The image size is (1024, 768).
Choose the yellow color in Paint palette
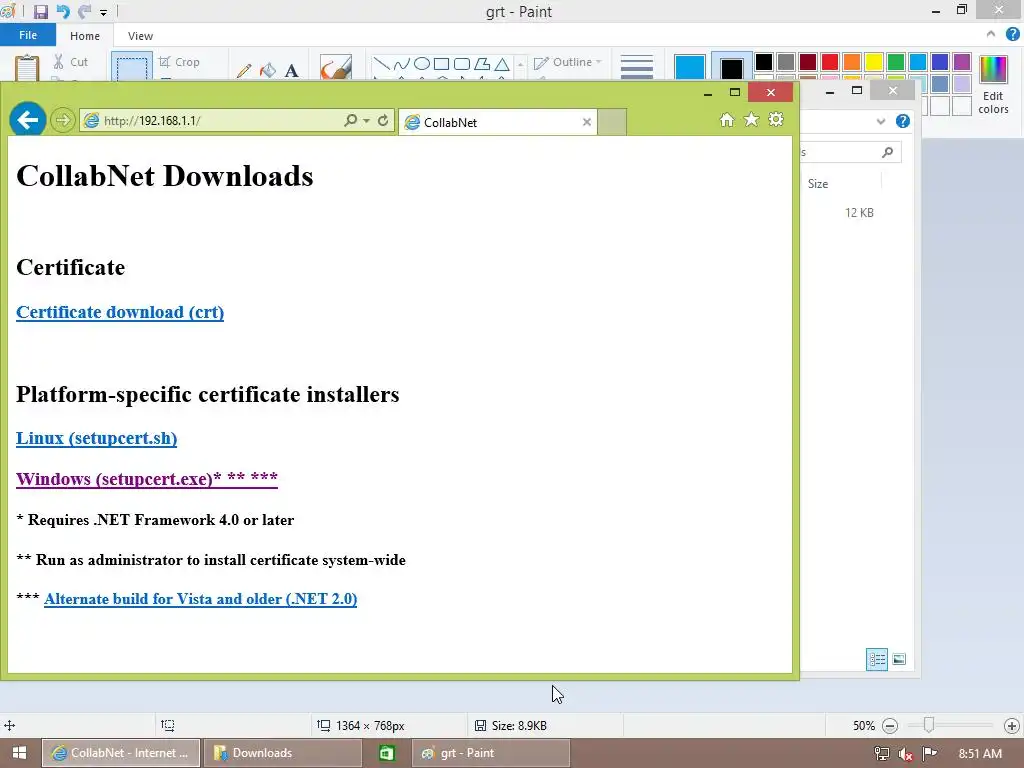click(874, 62)
